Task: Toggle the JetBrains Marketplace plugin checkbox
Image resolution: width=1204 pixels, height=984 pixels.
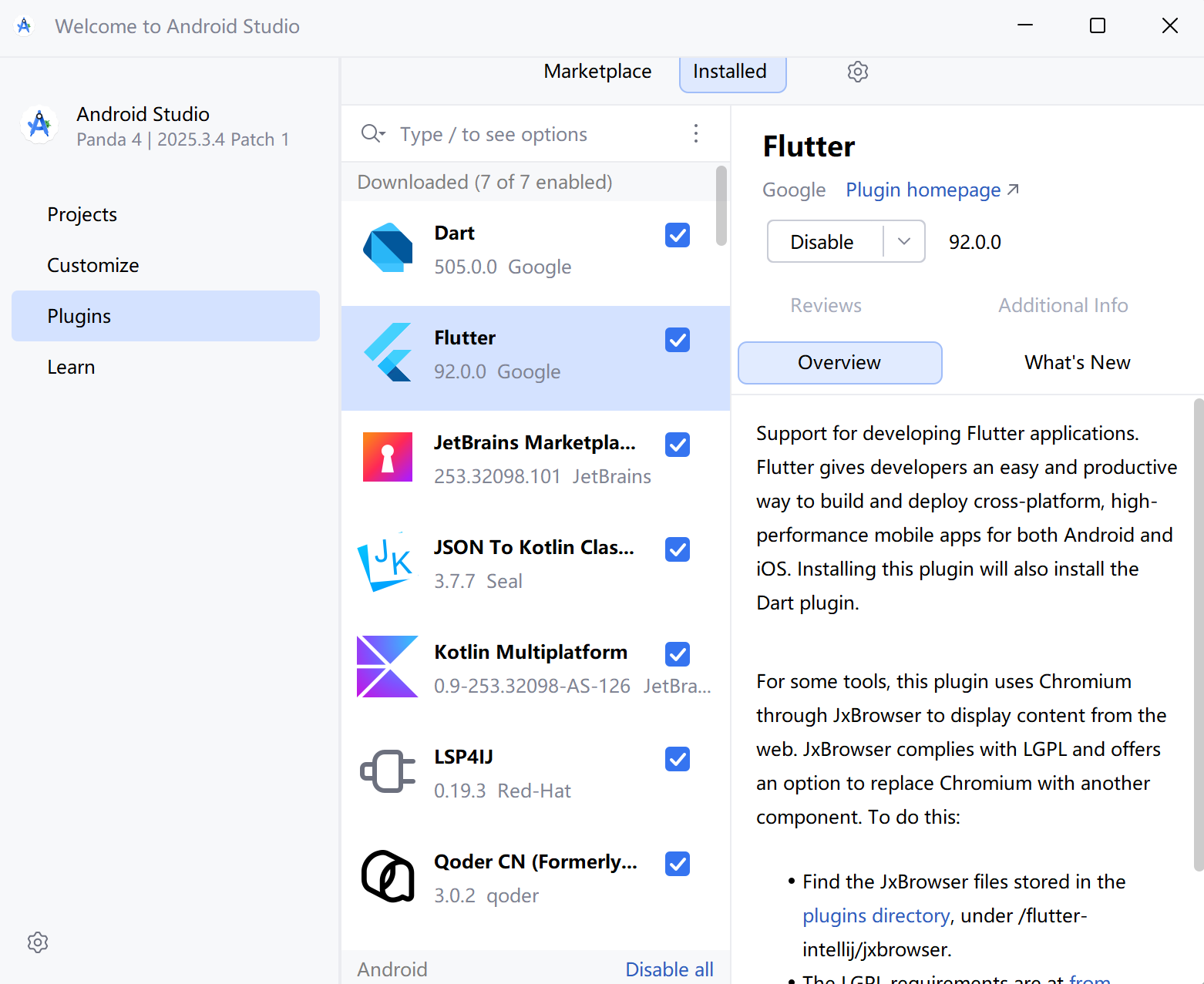Action: [x=678, y=445]
